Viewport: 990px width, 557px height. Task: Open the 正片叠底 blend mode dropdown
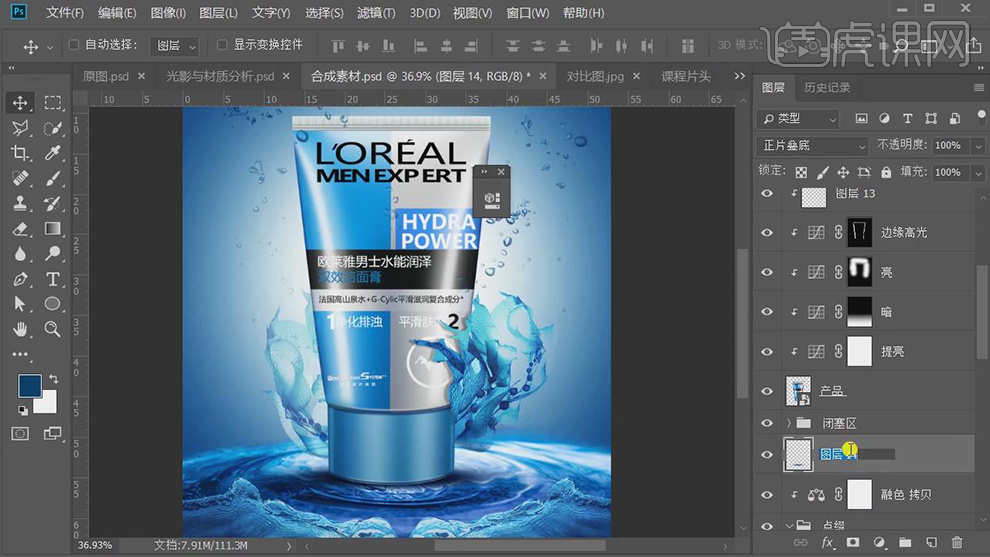[x=813, y=145]
